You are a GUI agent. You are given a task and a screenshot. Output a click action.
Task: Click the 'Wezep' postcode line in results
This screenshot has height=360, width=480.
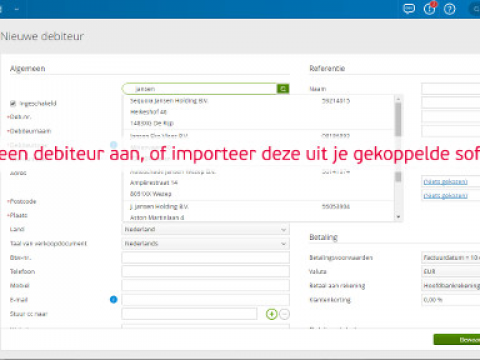(151, 194)
